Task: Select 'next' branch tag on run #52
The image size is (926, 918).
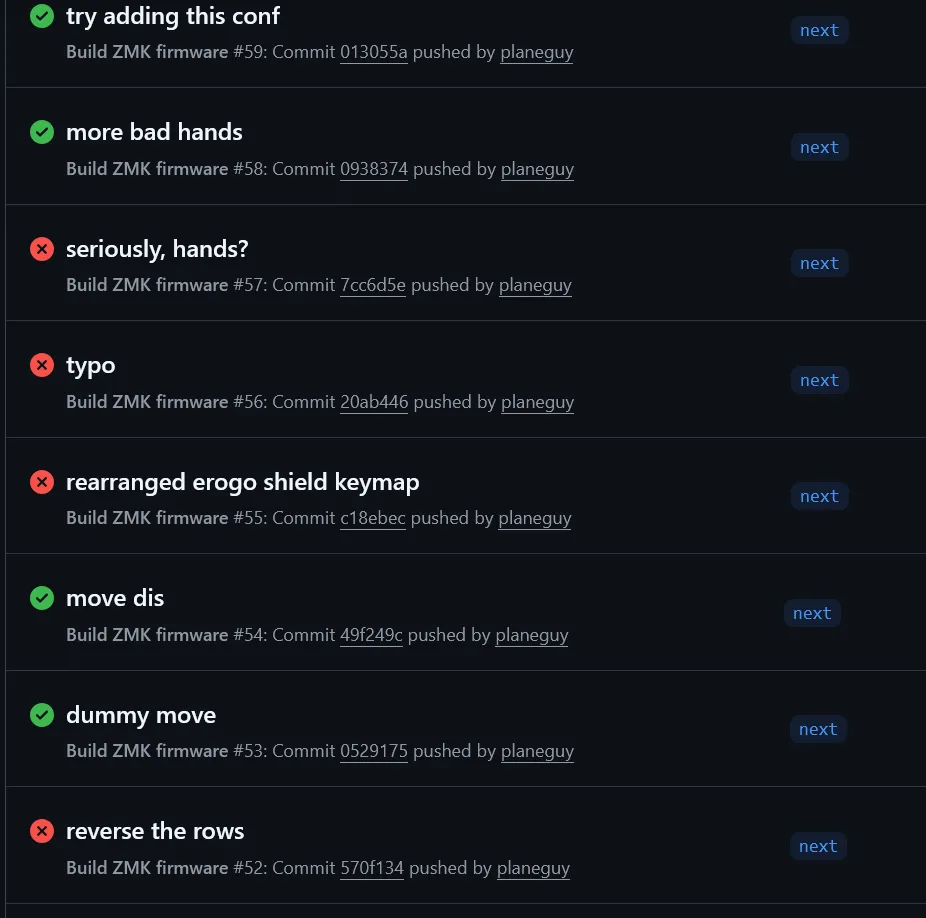Action: click(x=818, y=846)
